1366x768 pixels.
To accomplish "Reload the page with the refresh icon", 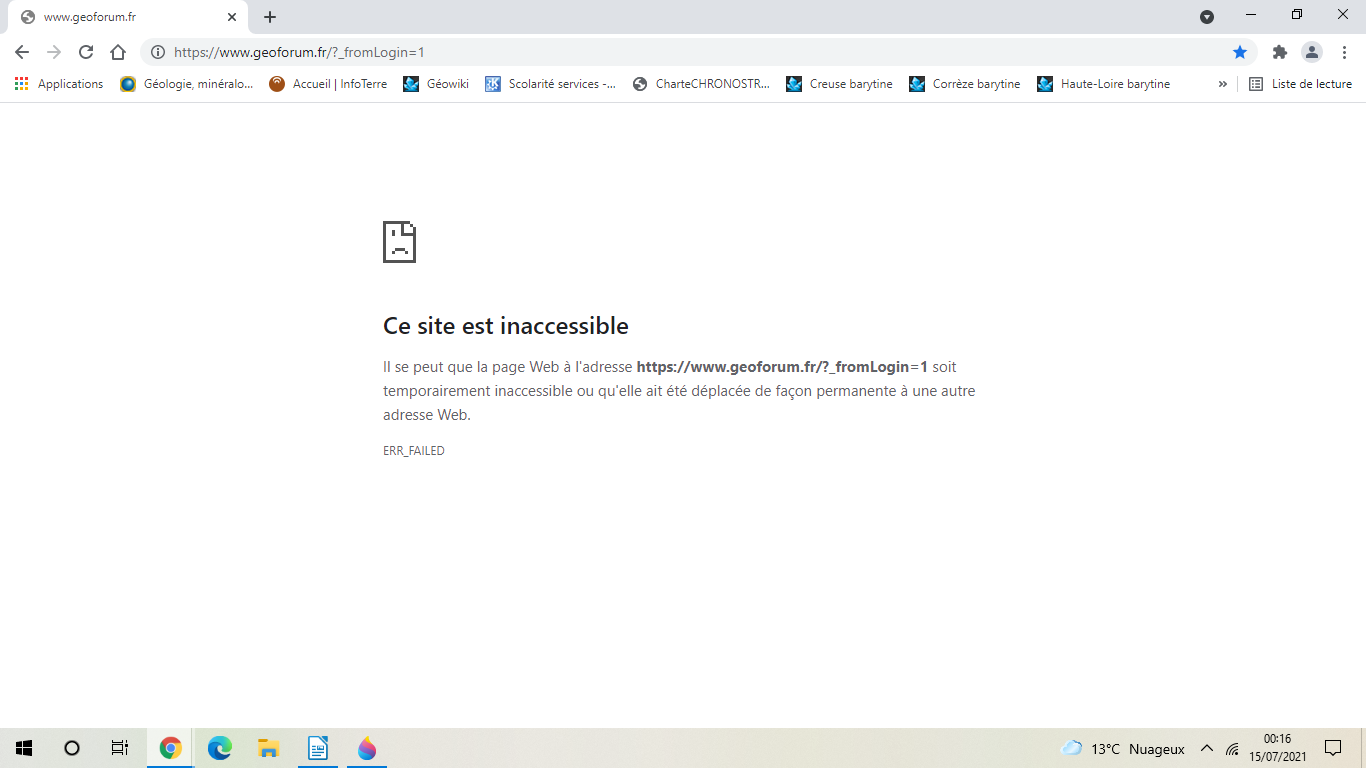I will click(x=86, y=52).
